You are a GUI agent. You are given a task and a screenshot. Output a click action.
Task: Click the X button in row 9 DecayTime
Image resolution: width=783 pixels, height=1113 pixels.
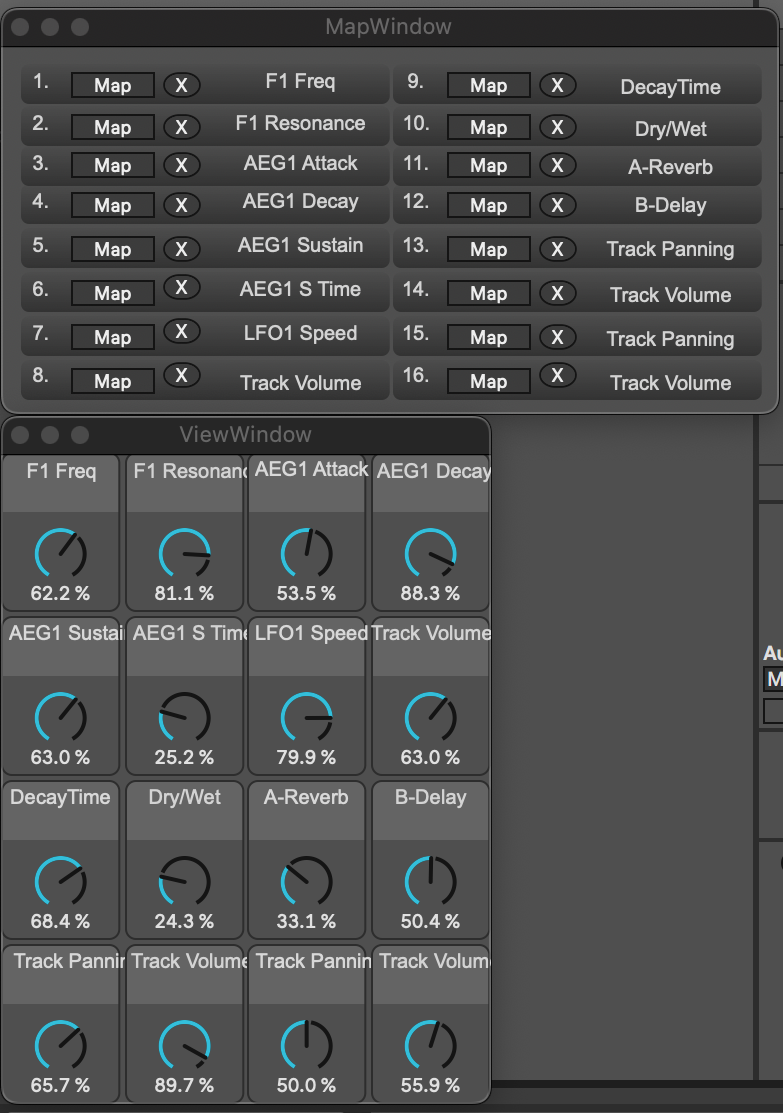[x=557, y=85]
